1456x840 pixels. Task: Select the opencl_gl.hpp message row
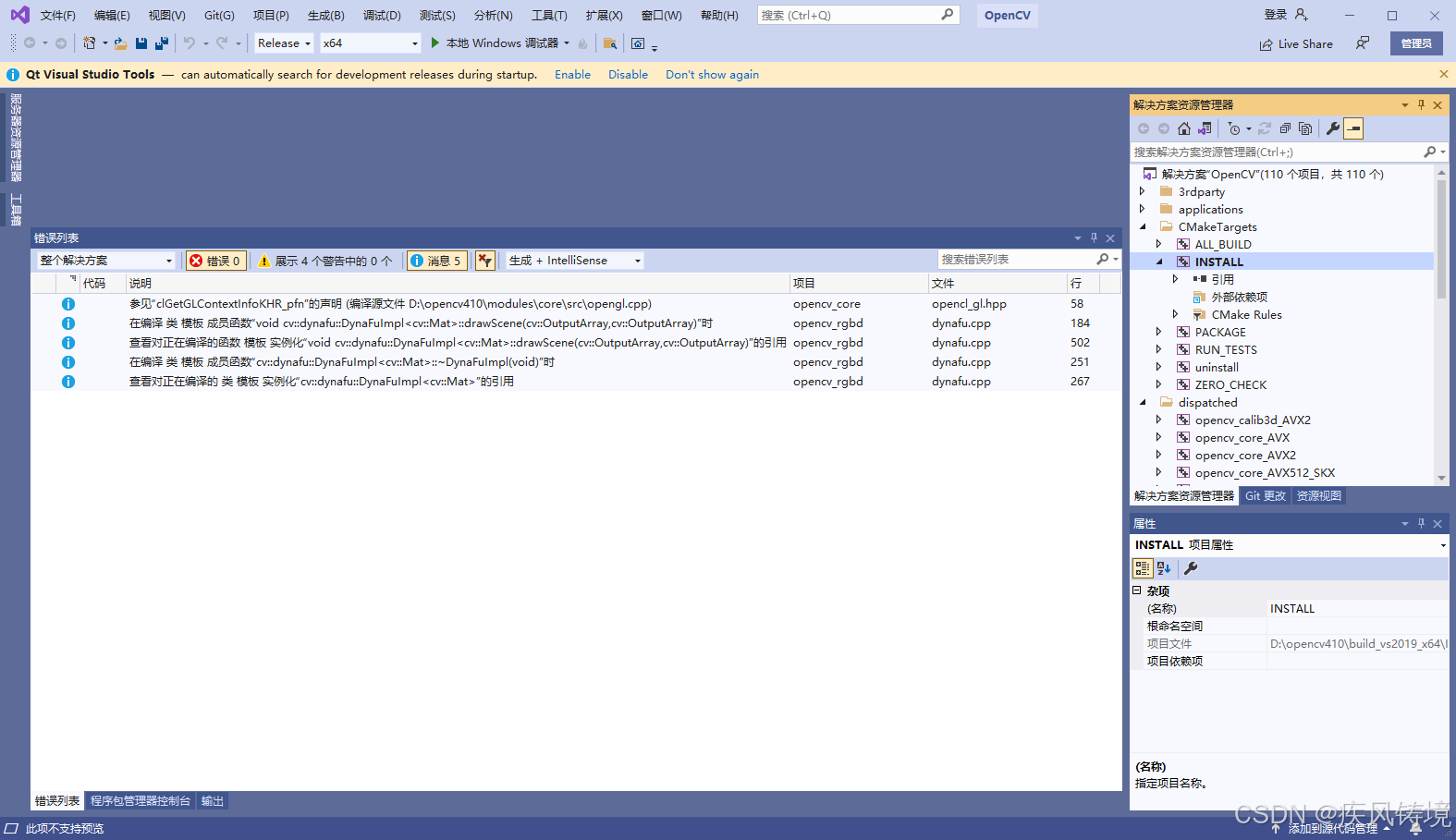click(576, 303)
